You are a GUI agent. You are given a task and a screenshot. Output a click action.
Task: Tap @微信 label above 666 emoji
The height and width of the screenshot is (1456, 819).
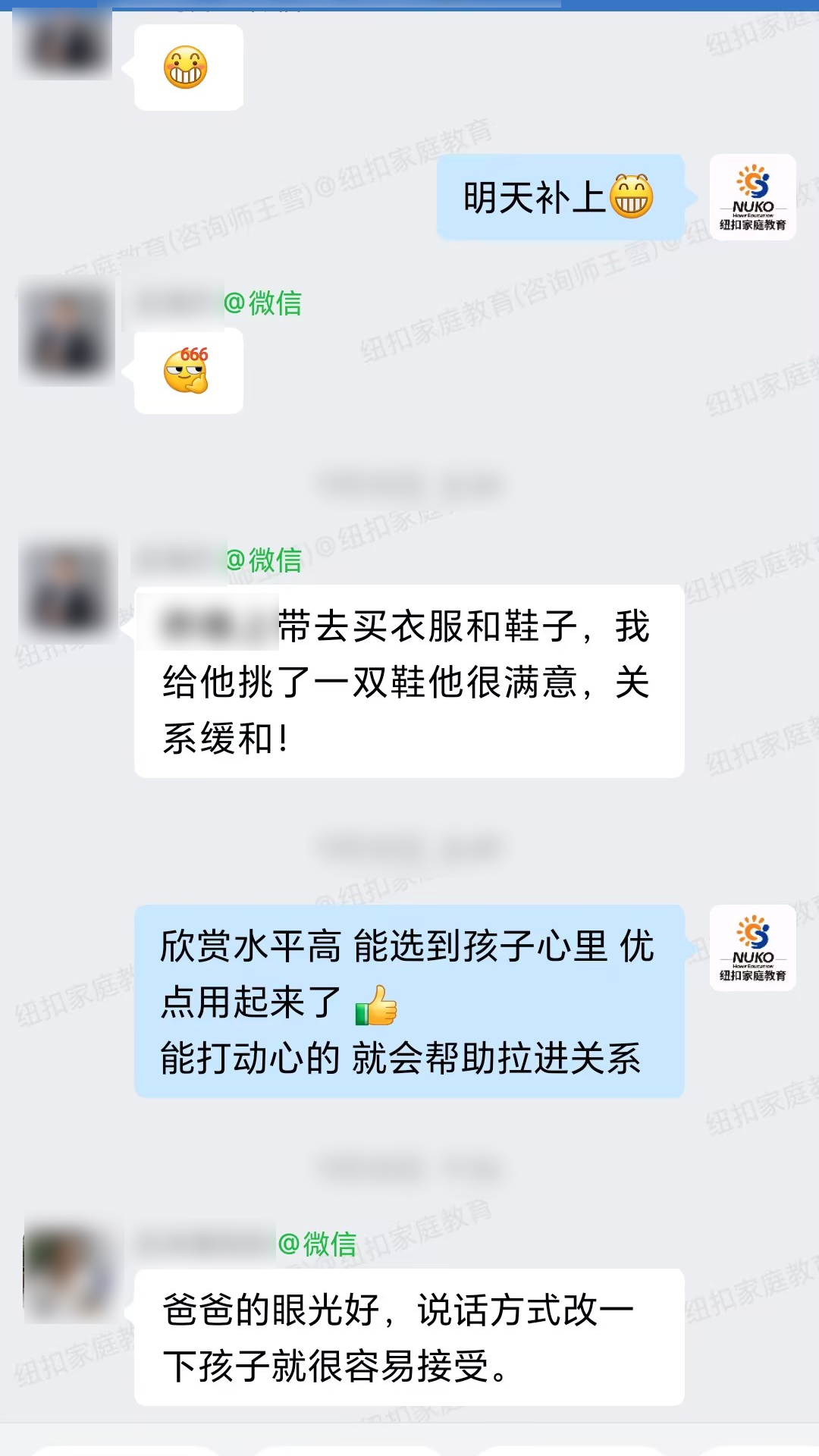[262, 303]
